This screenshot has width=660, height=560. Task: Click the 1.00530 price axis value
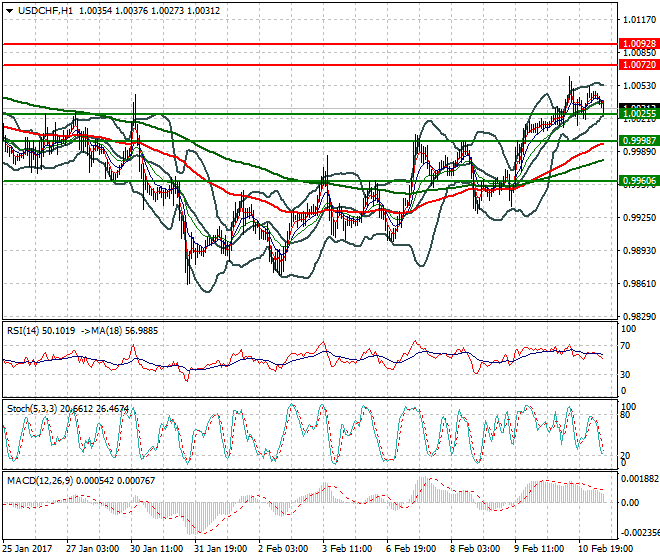[x=639, y=85]
